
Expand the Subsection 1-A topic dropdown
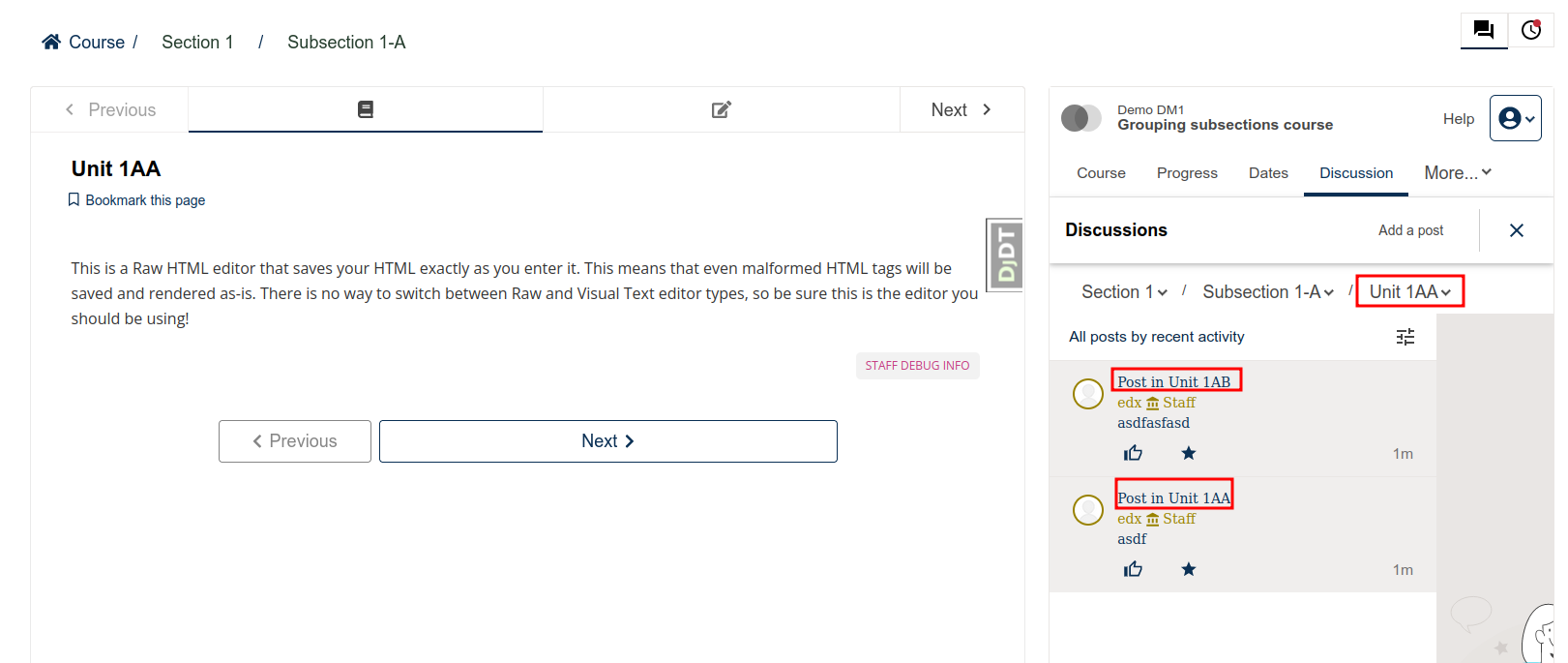coord(1268,292)
